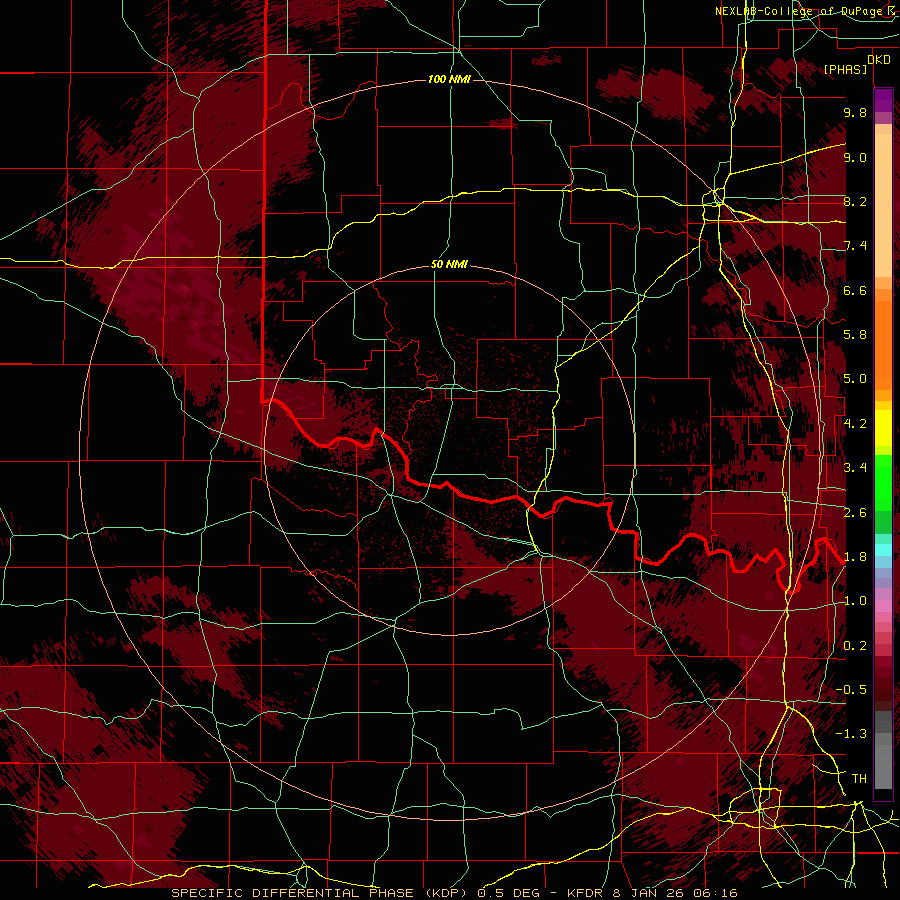The width and height of the screenshot is (900, 900).
Task: Click the cyan segment beside 1.8
Action: tap(883, 550)
